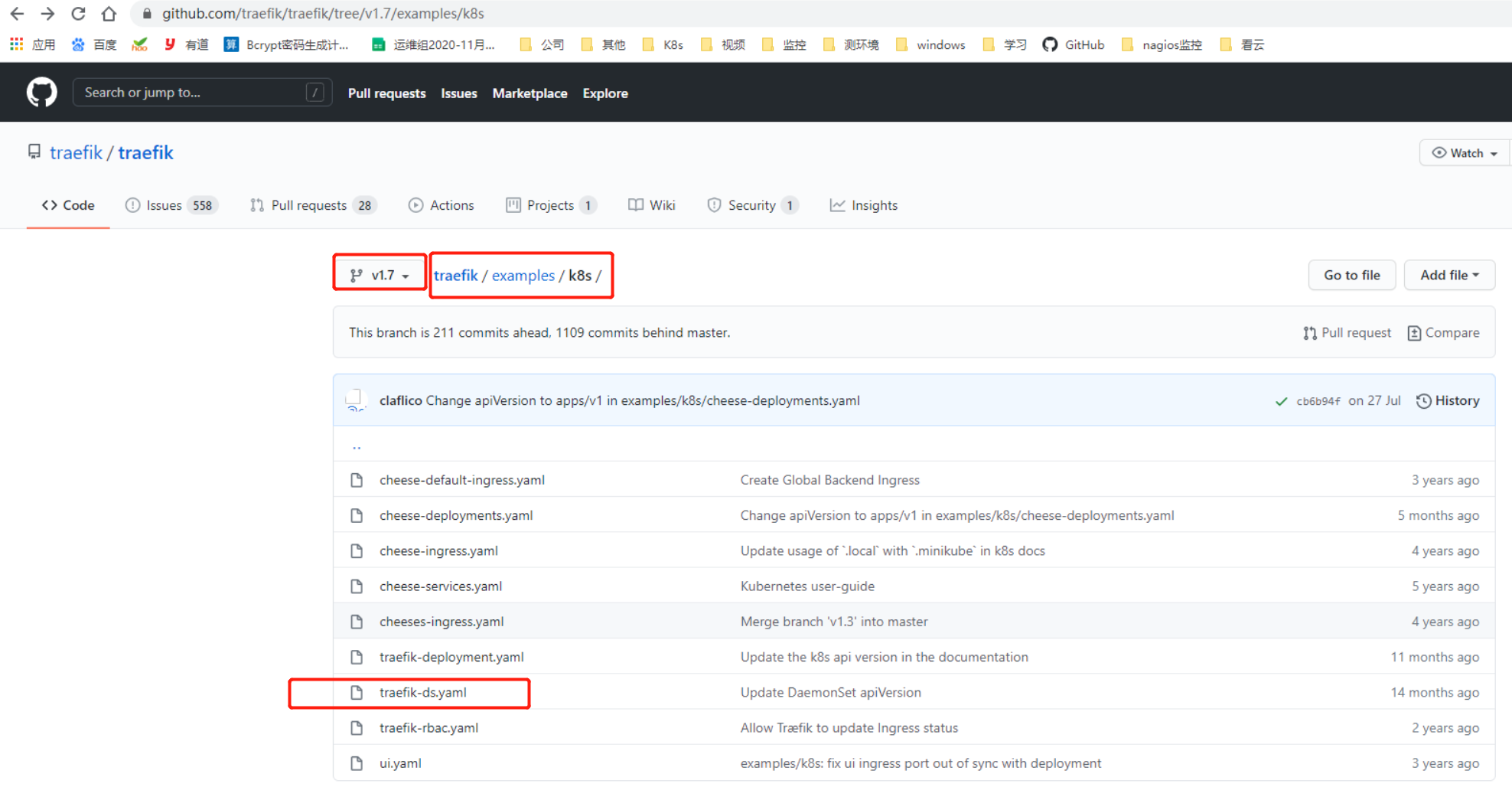
Task: Open the 'Kubernetes user-guide' commit message
Action: tap(807, 586)
